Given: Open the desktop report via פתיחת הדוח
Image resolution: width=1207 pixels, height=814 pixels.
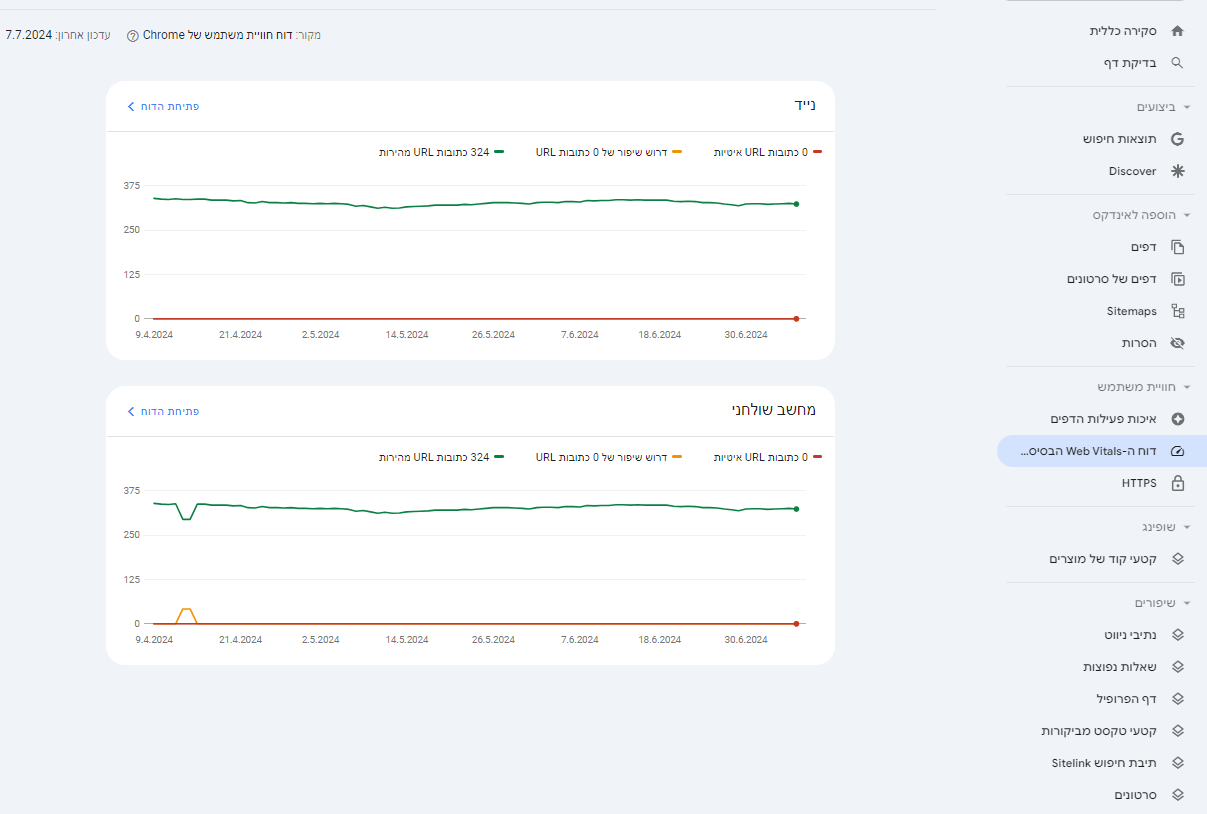Looking at the screenshot, I should [163, 411].
